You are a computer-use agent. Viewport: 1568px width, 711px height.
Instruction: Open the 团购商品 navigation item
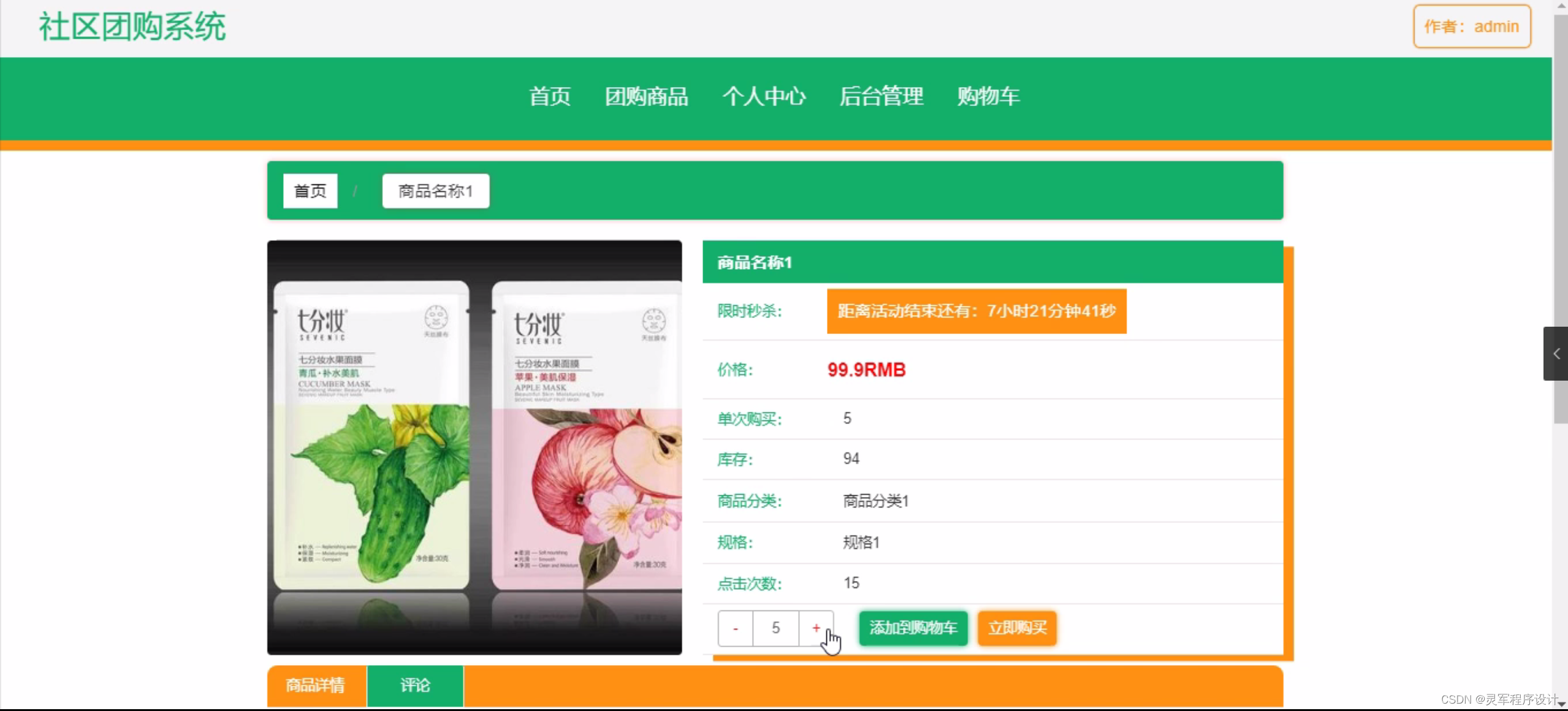pos(646,96)
